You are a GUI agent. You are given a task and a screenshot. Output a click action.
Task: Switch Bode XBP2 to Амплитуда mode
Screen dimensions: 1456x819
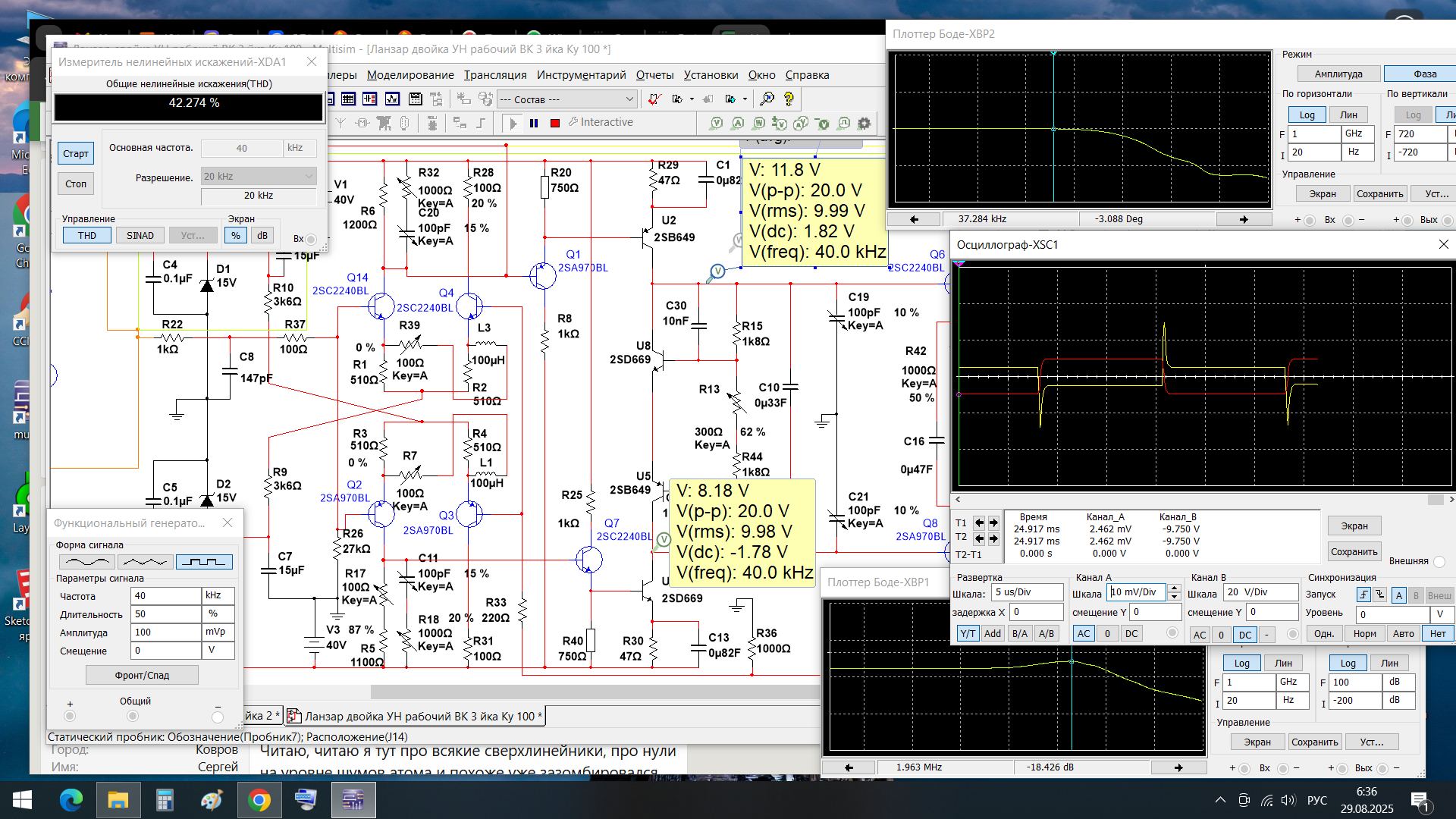coord(1338,74)
